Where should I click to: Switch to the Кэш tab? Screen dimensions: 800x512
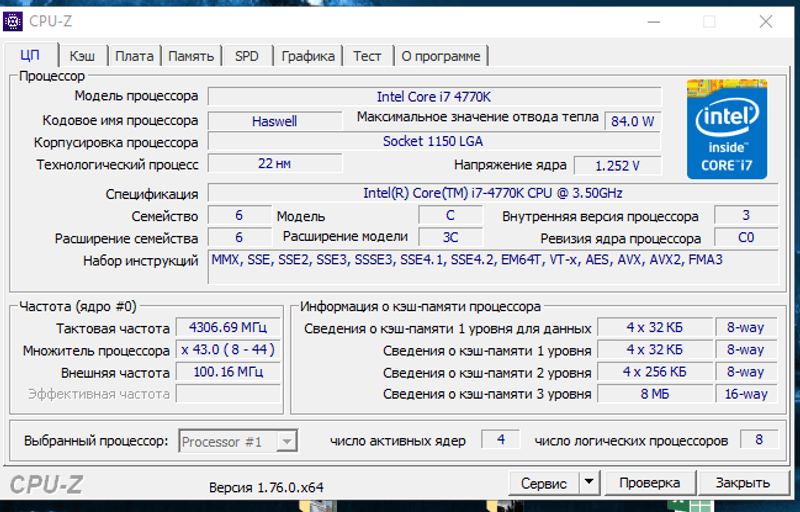click(82, 56)
